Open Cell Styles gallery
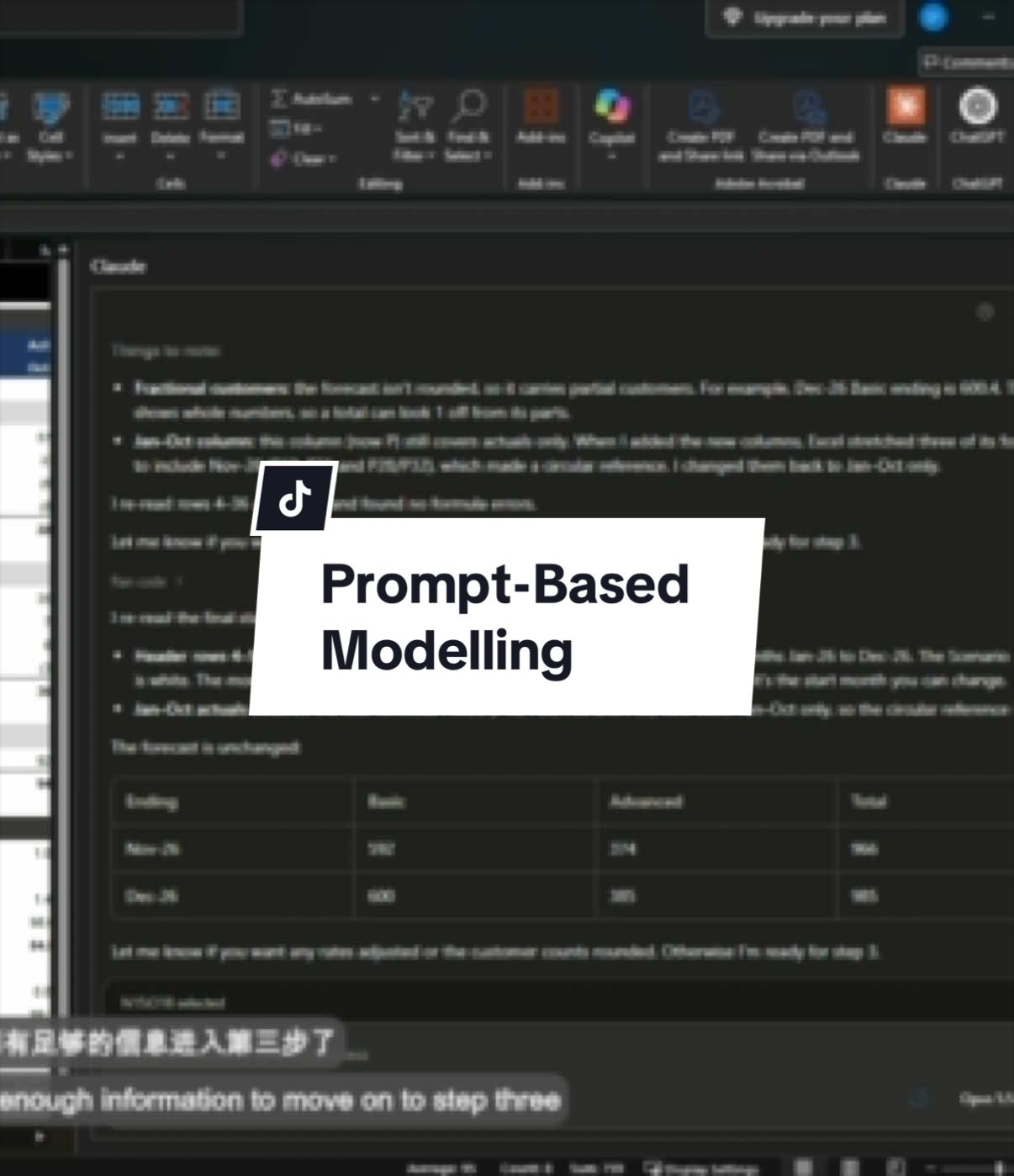This screenshot has height=1176, width=1014. coord(50,126)
